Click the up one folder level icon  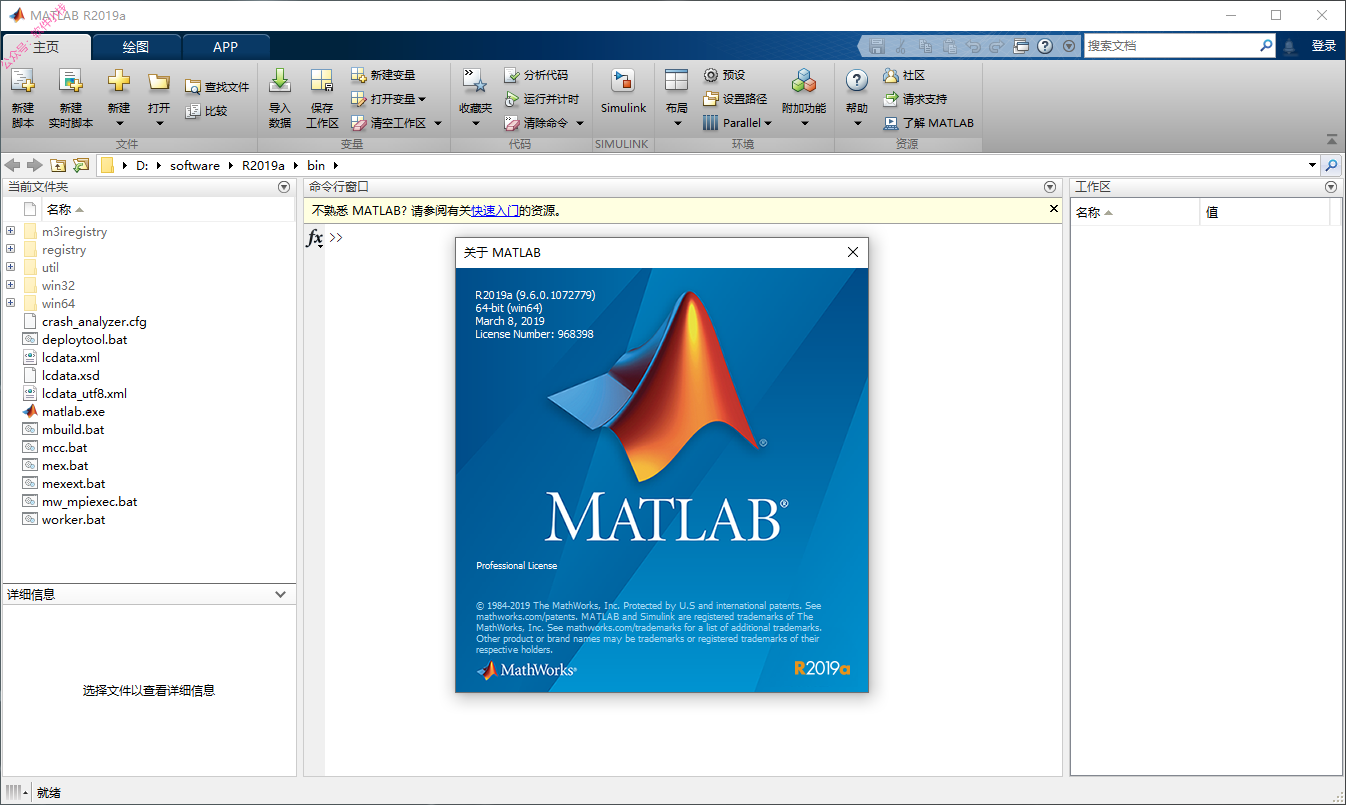[x=58, y=165]
